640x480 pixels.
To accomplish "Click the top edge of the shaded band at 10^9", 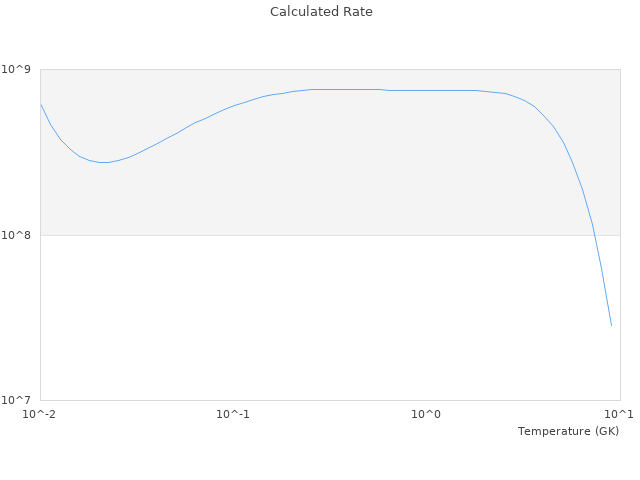I will point(330,69).
